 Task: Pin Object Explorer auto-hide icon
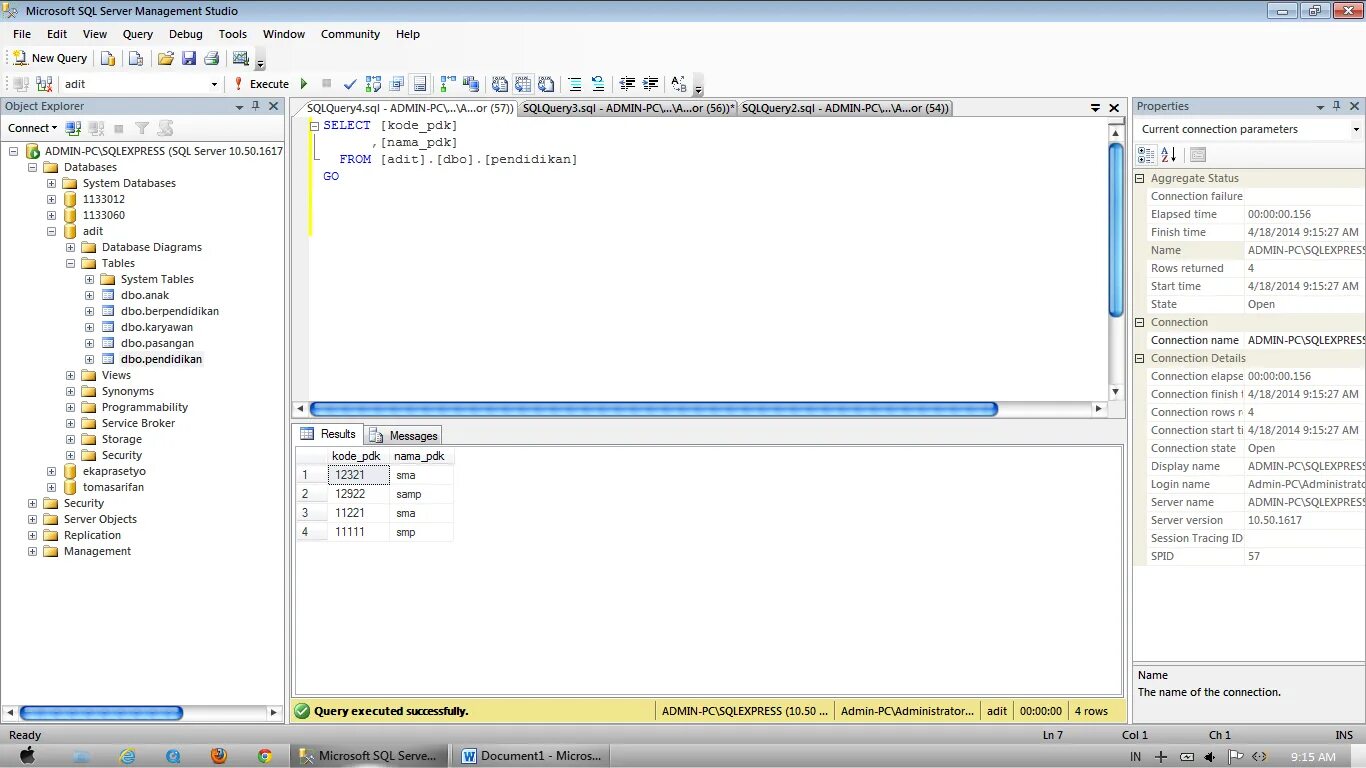click(x=255, y=106)
